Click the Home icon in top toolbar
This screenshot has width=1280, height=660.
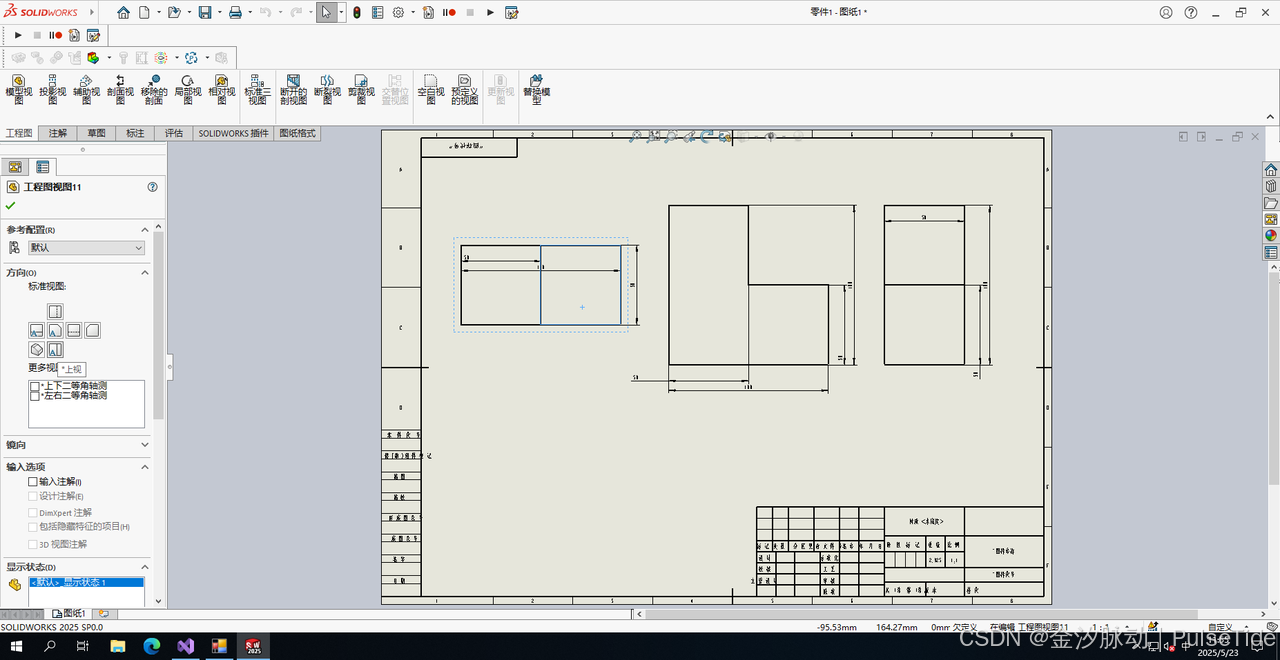click(x=123, y=13)
